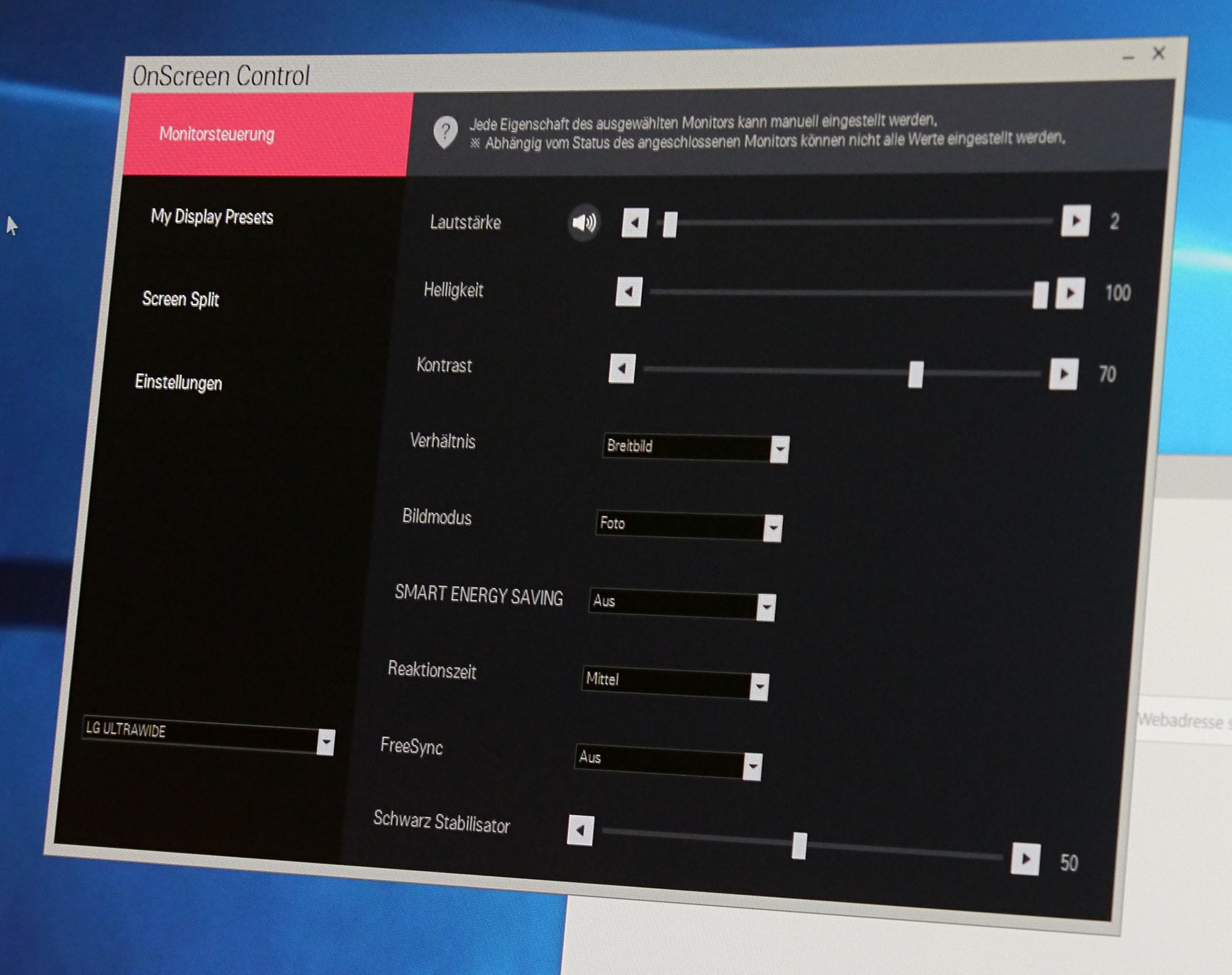
Task: Click the Helligkeit value 100
Action: click(x=1118, y=294)
